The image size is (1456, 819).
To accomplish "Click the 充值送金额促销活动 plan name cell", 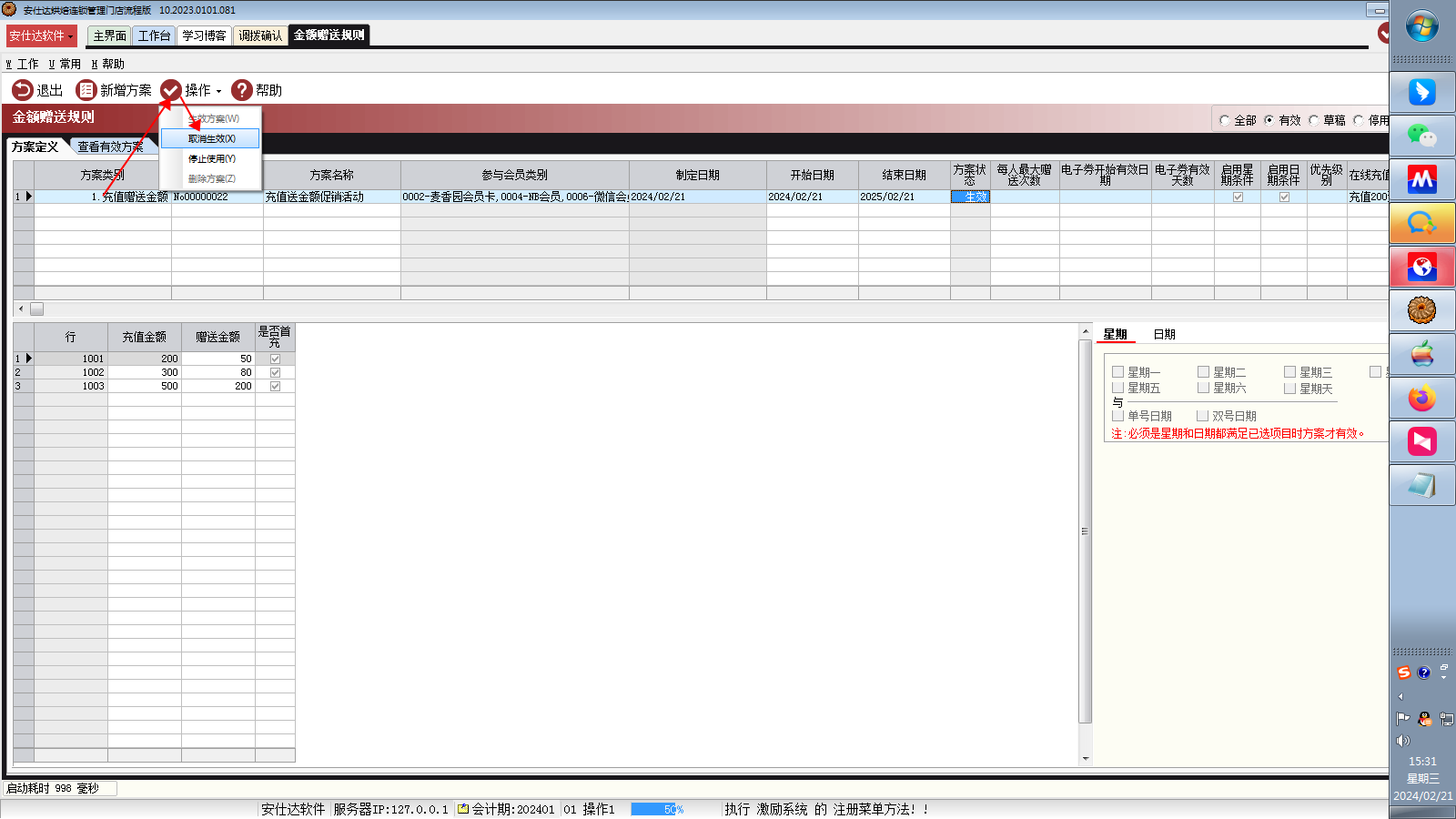I will pos(332,197).
